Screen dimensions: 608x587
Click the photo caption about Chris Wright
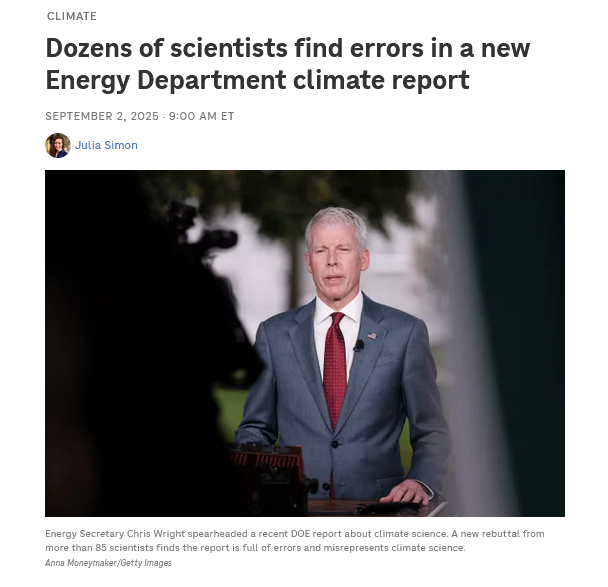click(x=295, y=541)
